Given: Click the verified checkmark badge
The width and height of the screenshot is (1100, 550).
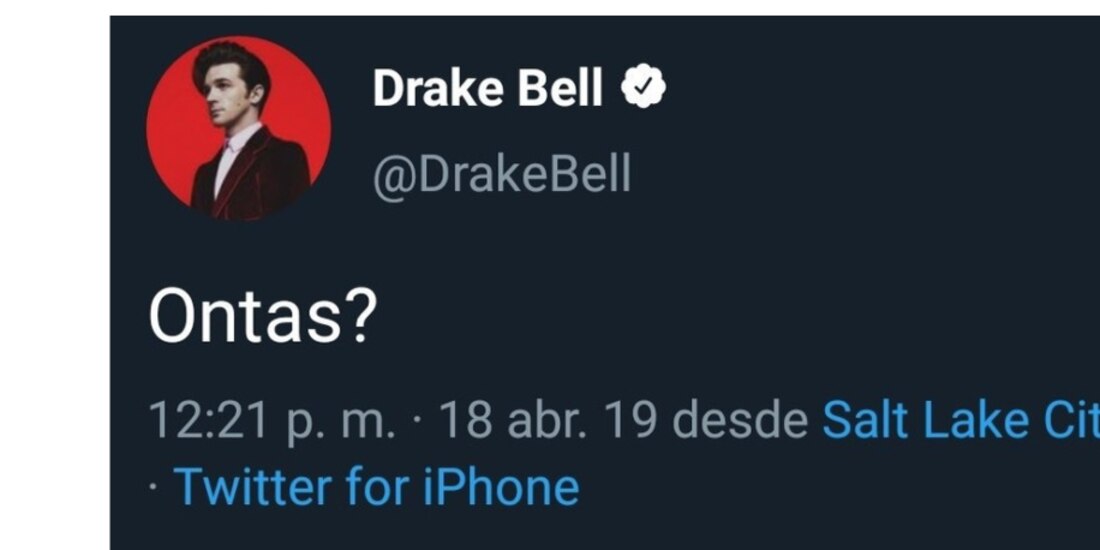Looking at the screenshot, I should [644, 90].
